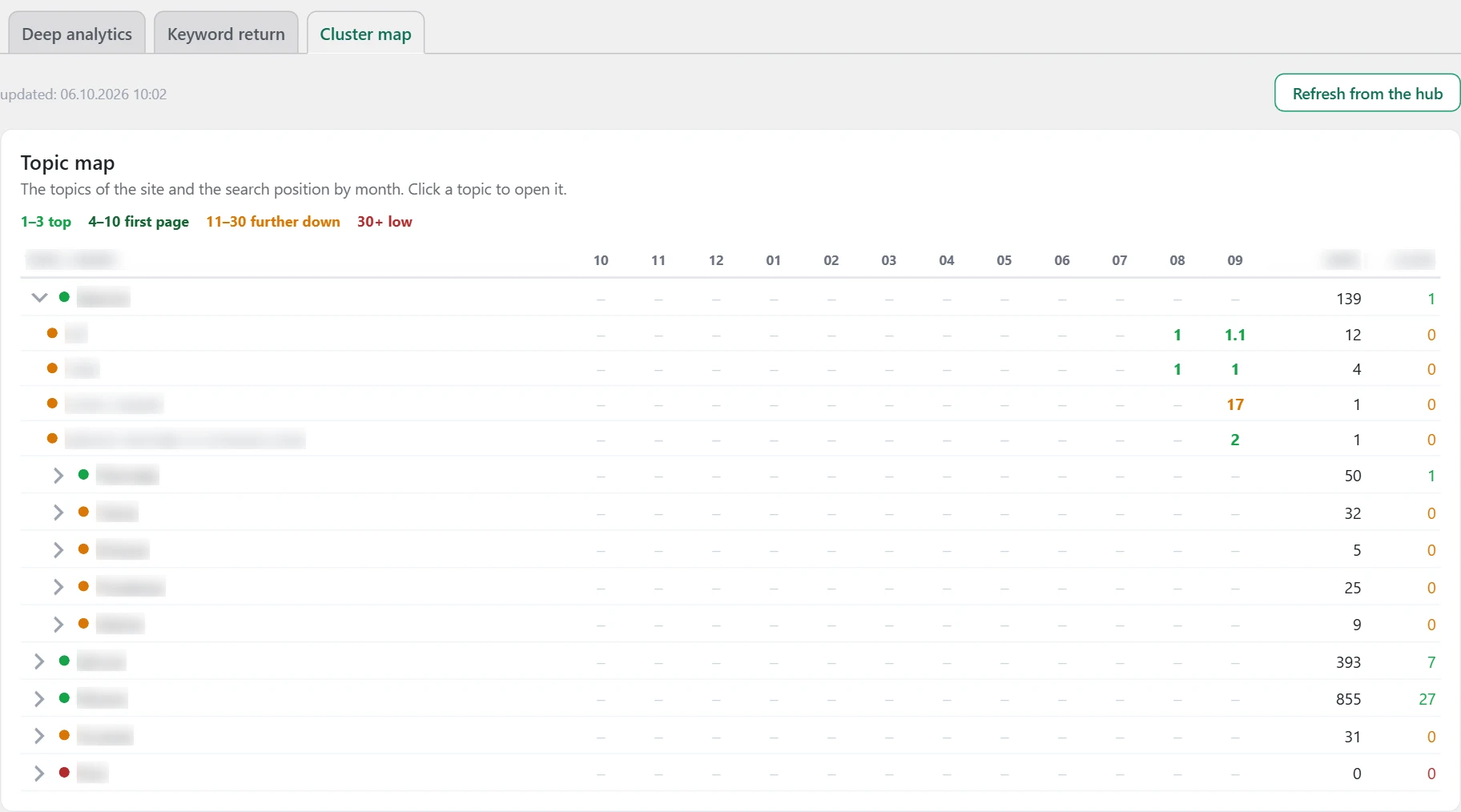Click the orange status dot in the 31 row
This screenshot has width=1461, height=812.
tap(64, 735)
